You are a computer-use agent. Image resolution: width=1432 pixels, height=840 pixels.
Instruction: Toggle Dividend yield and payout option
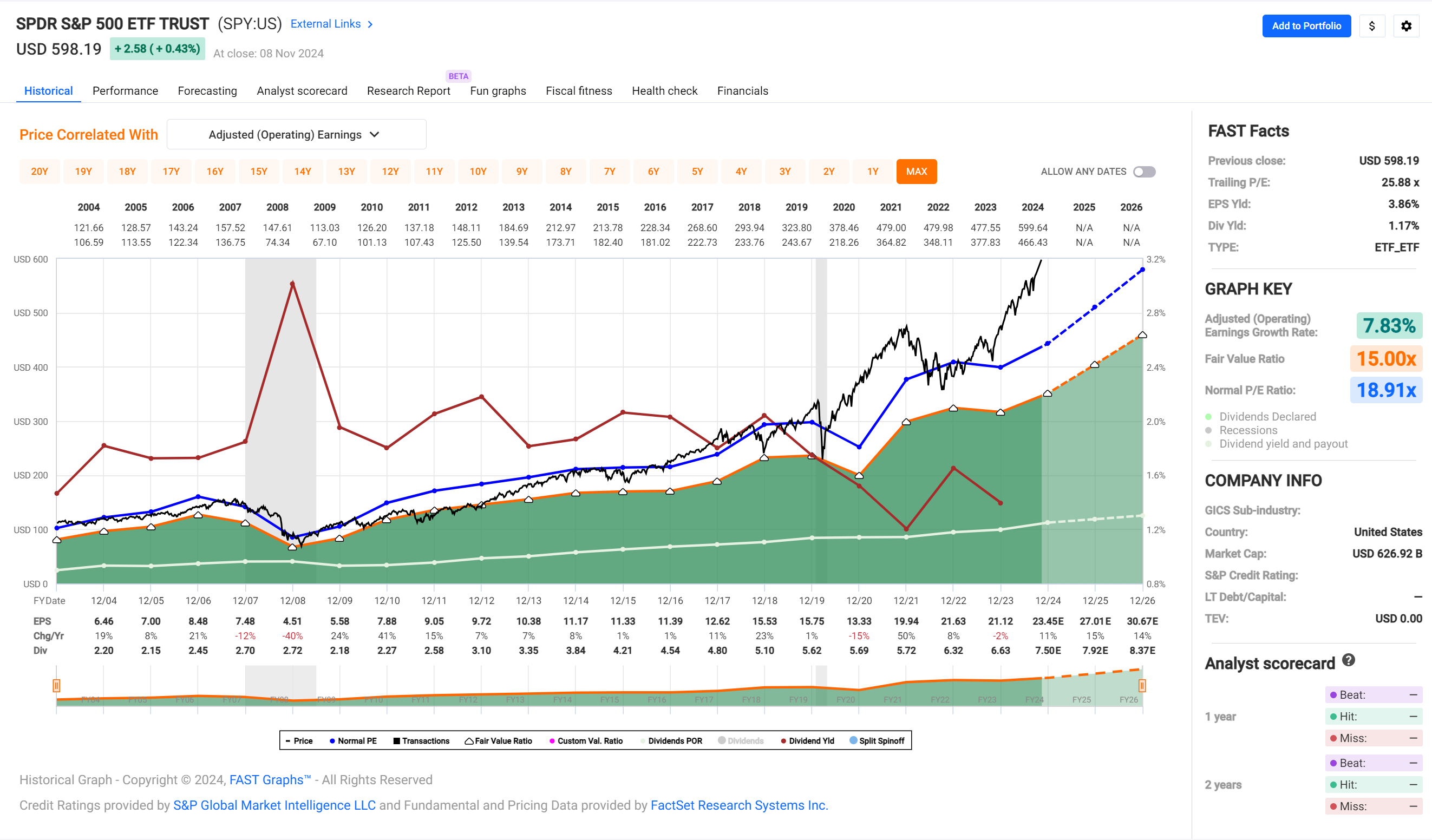(1276, 444)
